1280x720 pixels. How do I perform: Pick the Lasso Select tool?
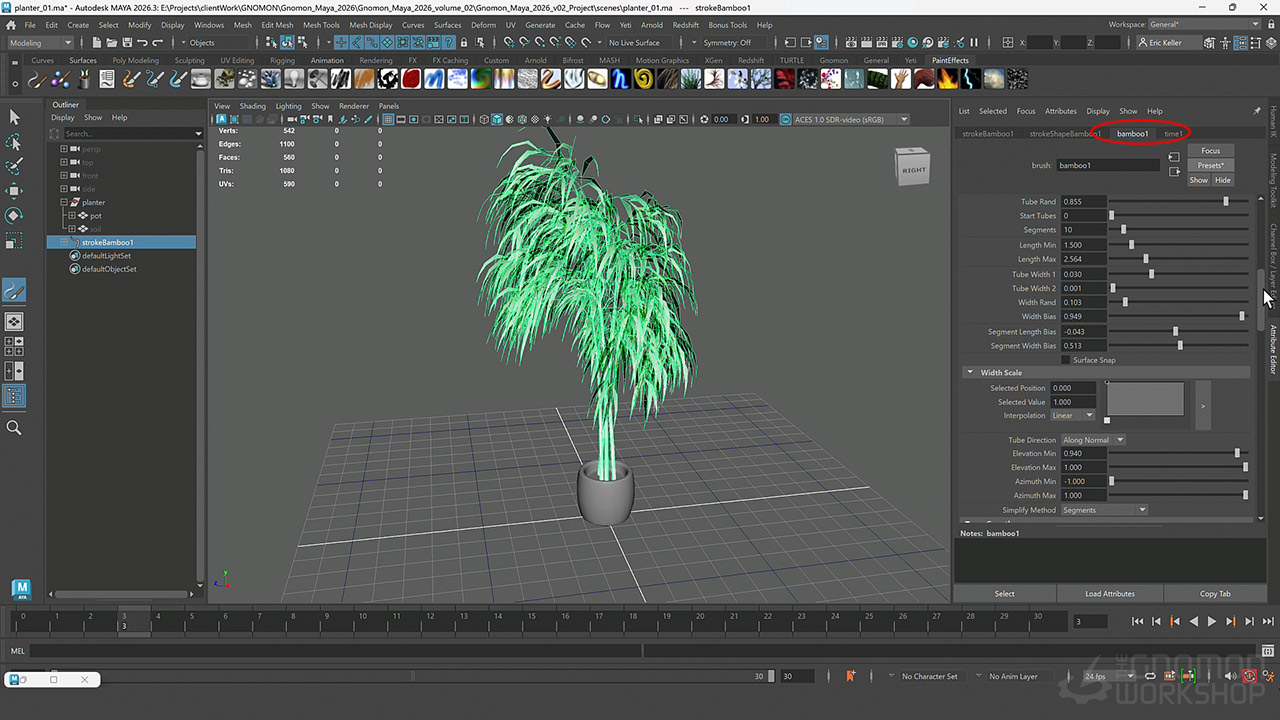tap(14, 141)
